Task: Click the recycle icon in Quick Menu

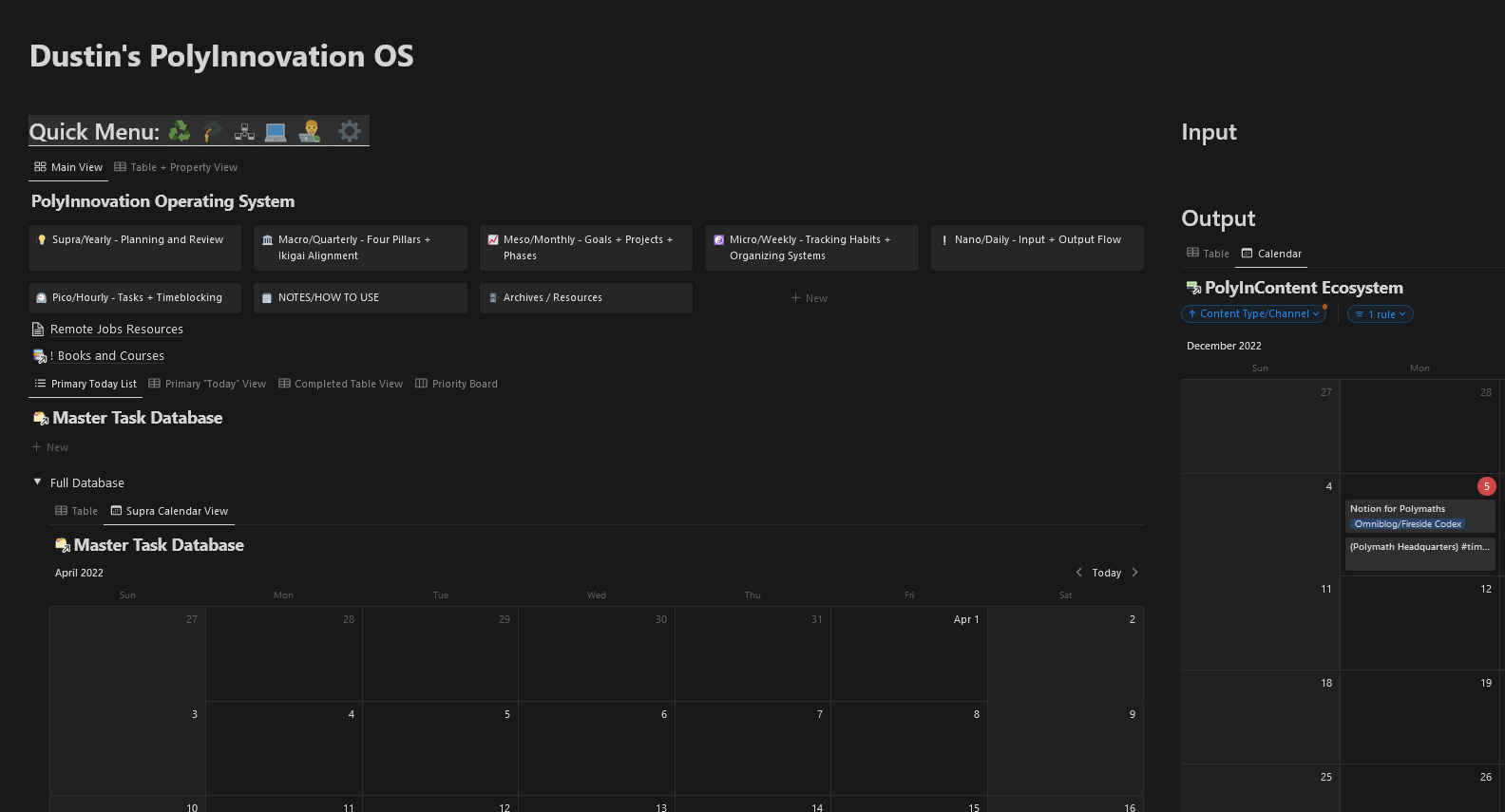Action: coord(179,131)
